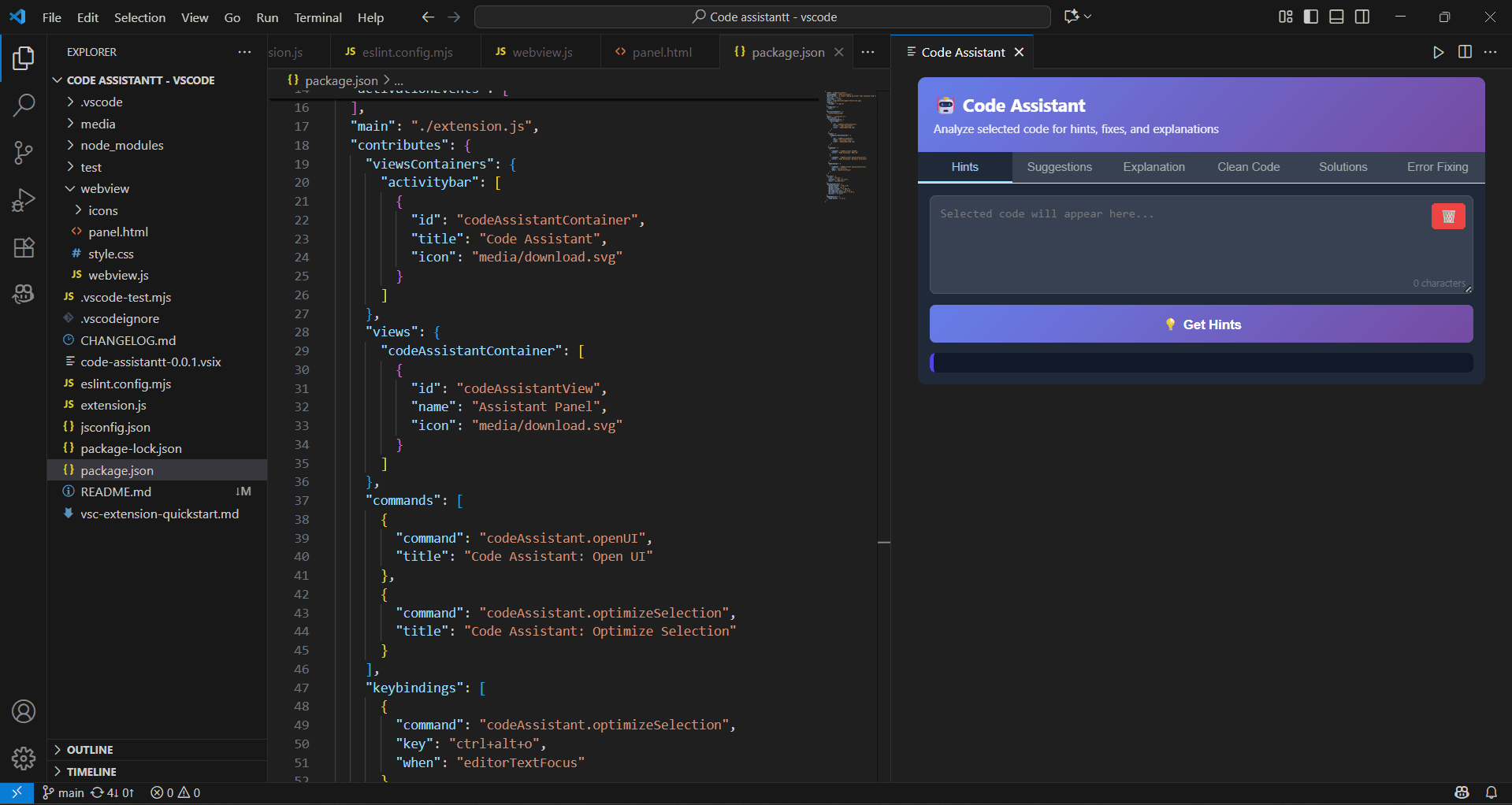Click the remote window status icon
1512x805 pixels.
pyautogui.click(x=17, y=792)
